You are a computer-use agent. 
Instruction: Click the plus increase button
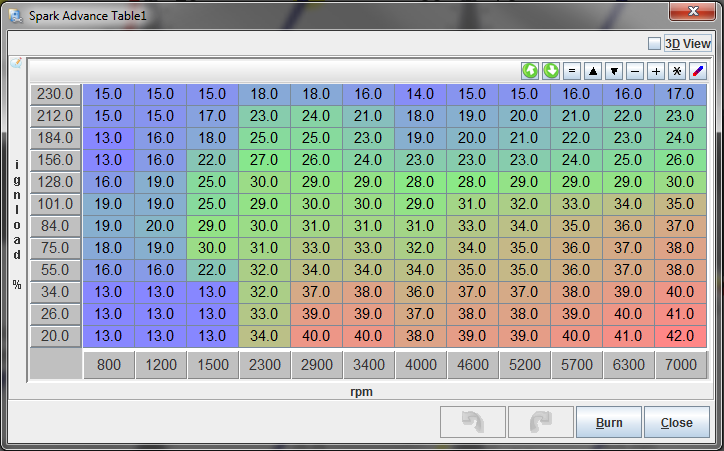[x=656, y=71]
